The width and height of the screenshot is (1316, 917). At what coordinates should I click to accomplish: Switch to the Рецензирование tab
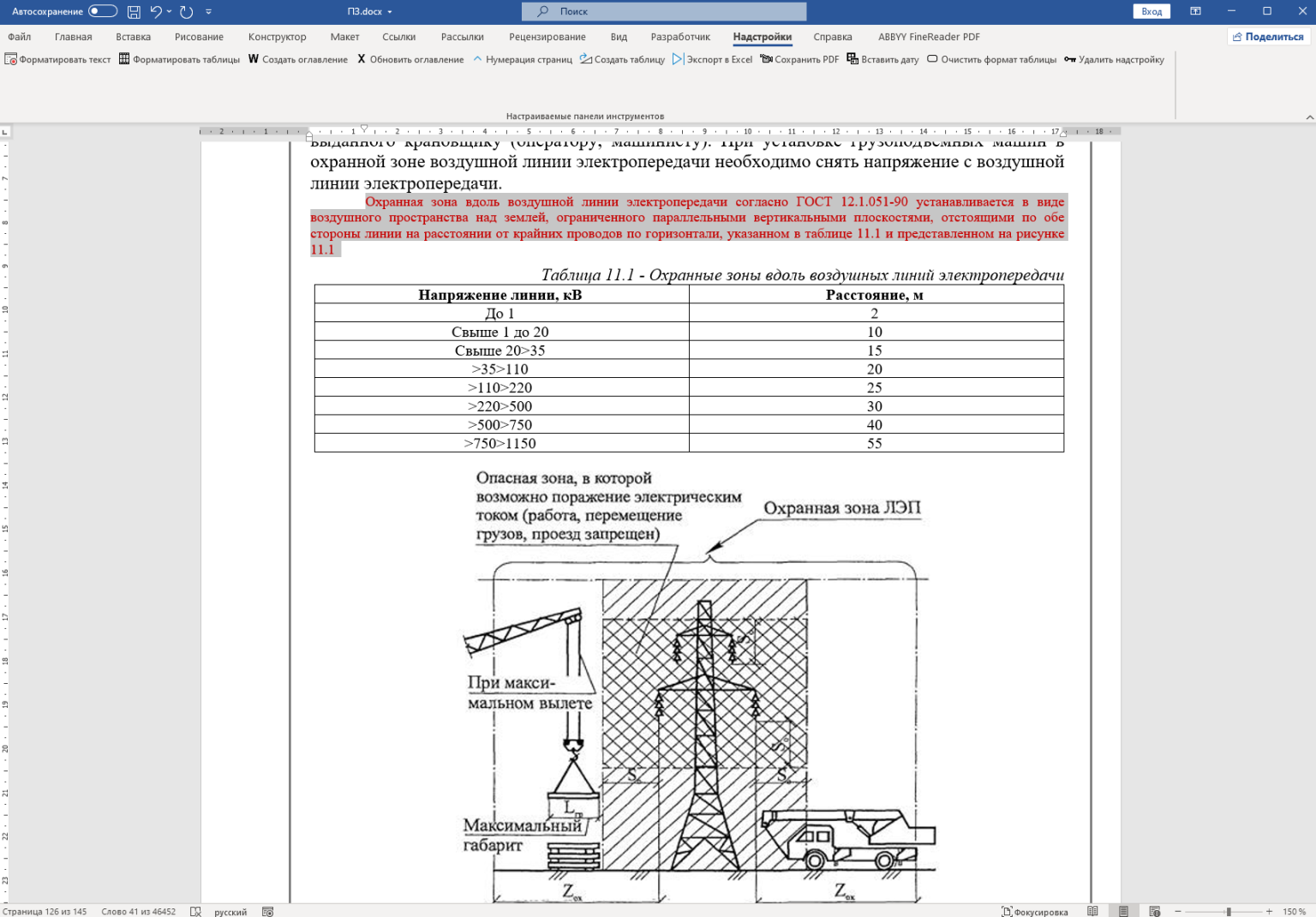pyautogui.click(x=547, y=37)
